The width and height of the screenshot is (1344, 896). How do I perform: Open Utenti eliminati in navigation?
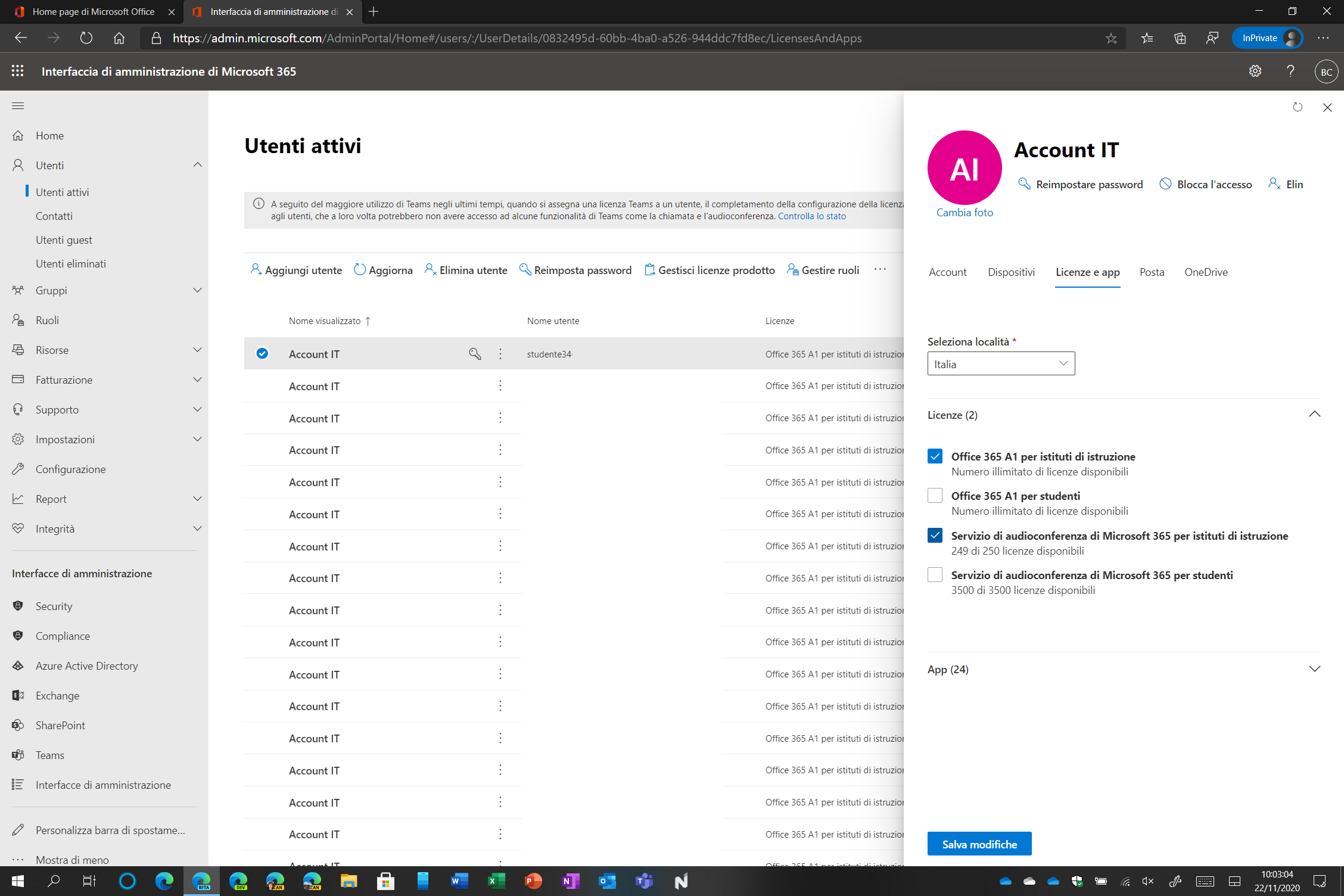point(70,263)
